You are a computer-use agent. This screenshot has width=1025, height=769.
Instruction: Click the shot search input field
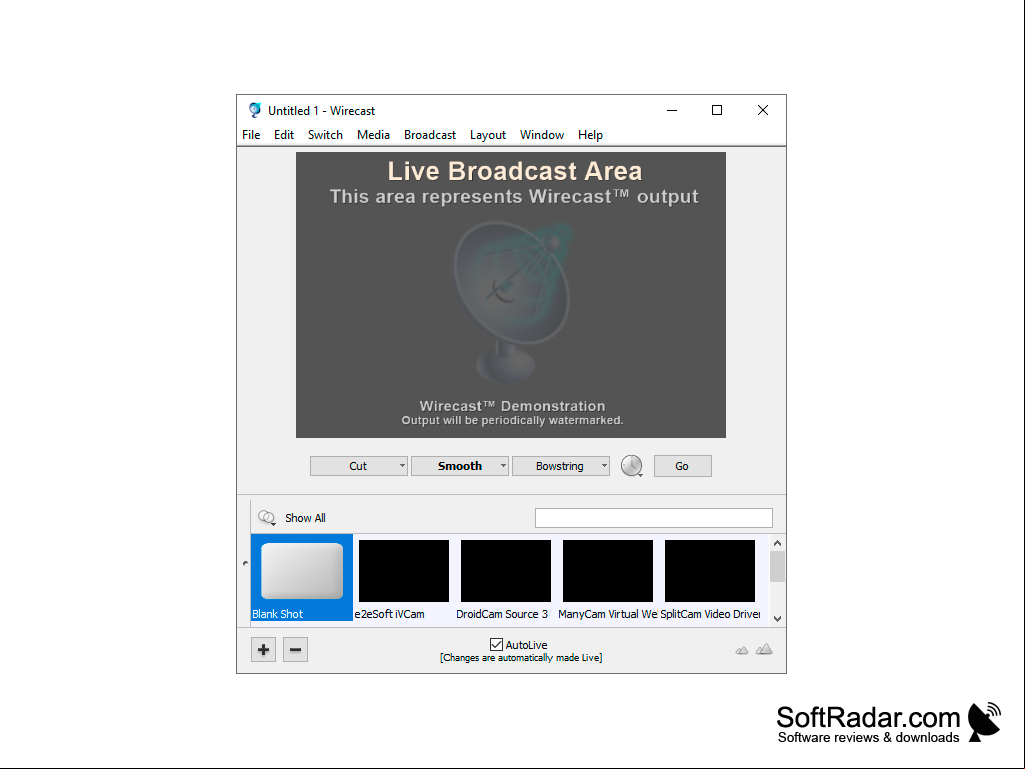pyautogui.click(x=654, y=518)
